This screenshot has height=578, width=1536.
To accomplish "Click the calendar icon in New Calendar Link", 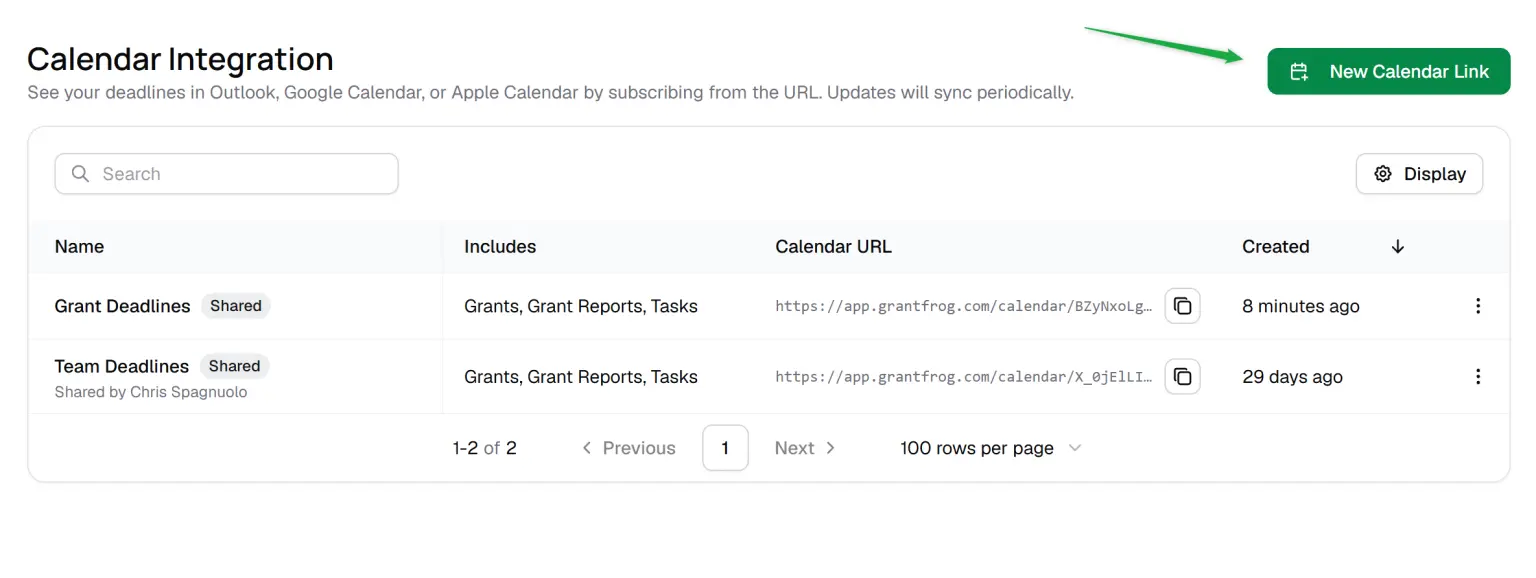I will 1299,72.
